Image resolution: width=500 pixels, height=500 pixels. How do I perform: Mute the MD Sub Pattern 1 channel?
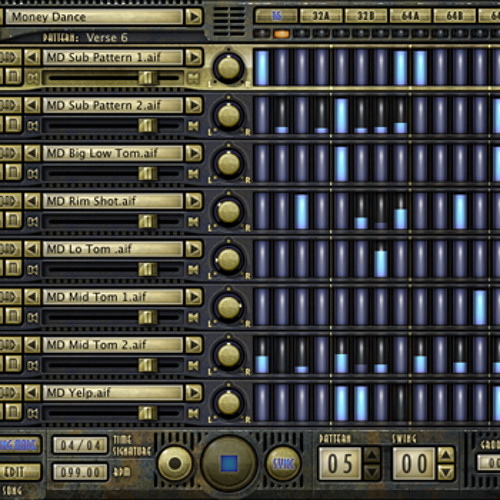(x=13, y=76)
